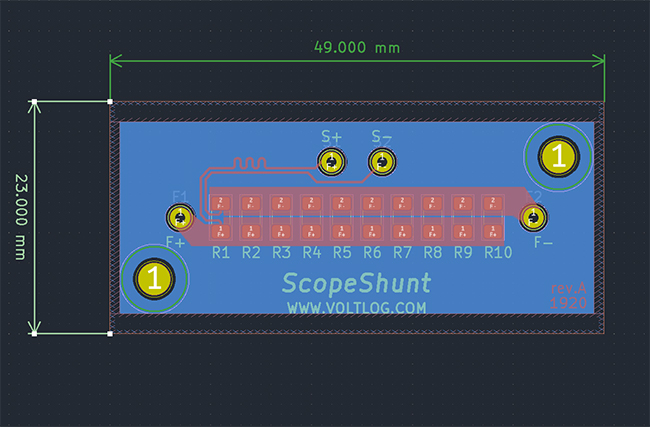This screenshot has height=427, width=650.
Task: Select R4 lower pad numbered 1
Action: (x=311, y=231)
